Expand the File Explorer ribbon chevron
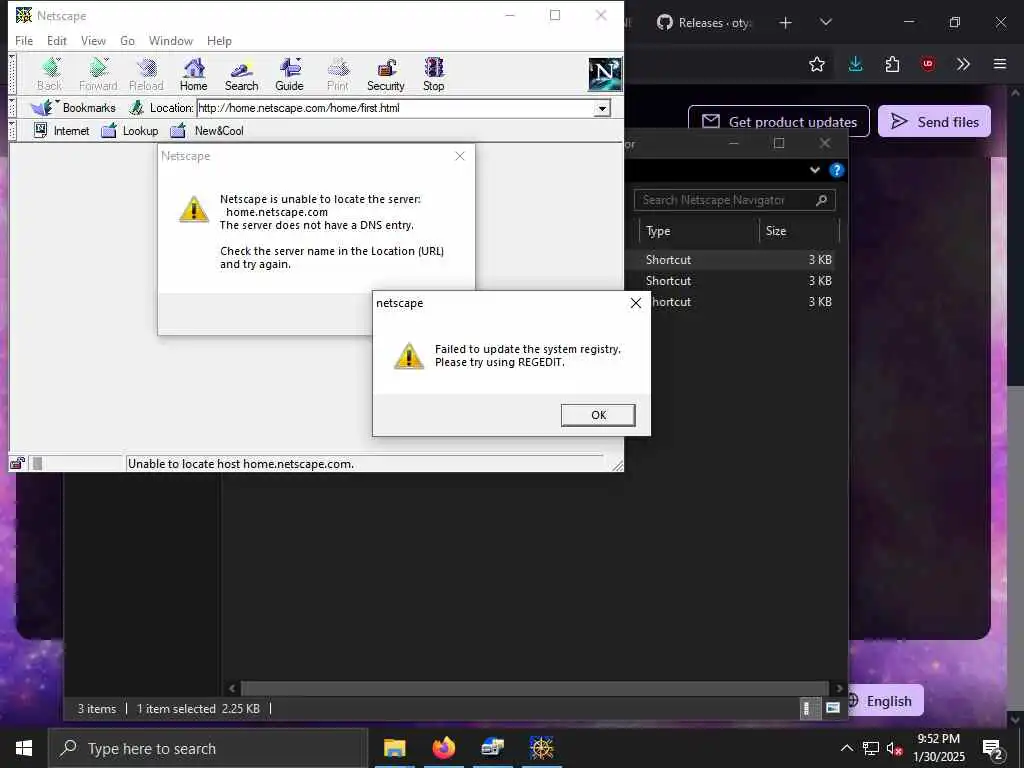Viewport: 1024px width, 768px height. pos(815,170)
